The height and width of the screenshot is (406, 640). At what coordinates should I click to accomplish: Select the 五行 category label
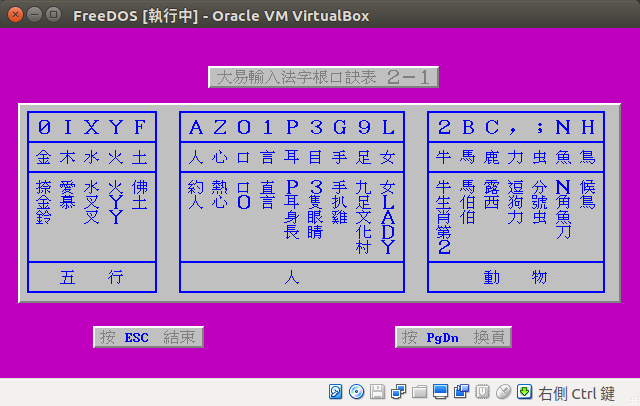click(91, 278)
